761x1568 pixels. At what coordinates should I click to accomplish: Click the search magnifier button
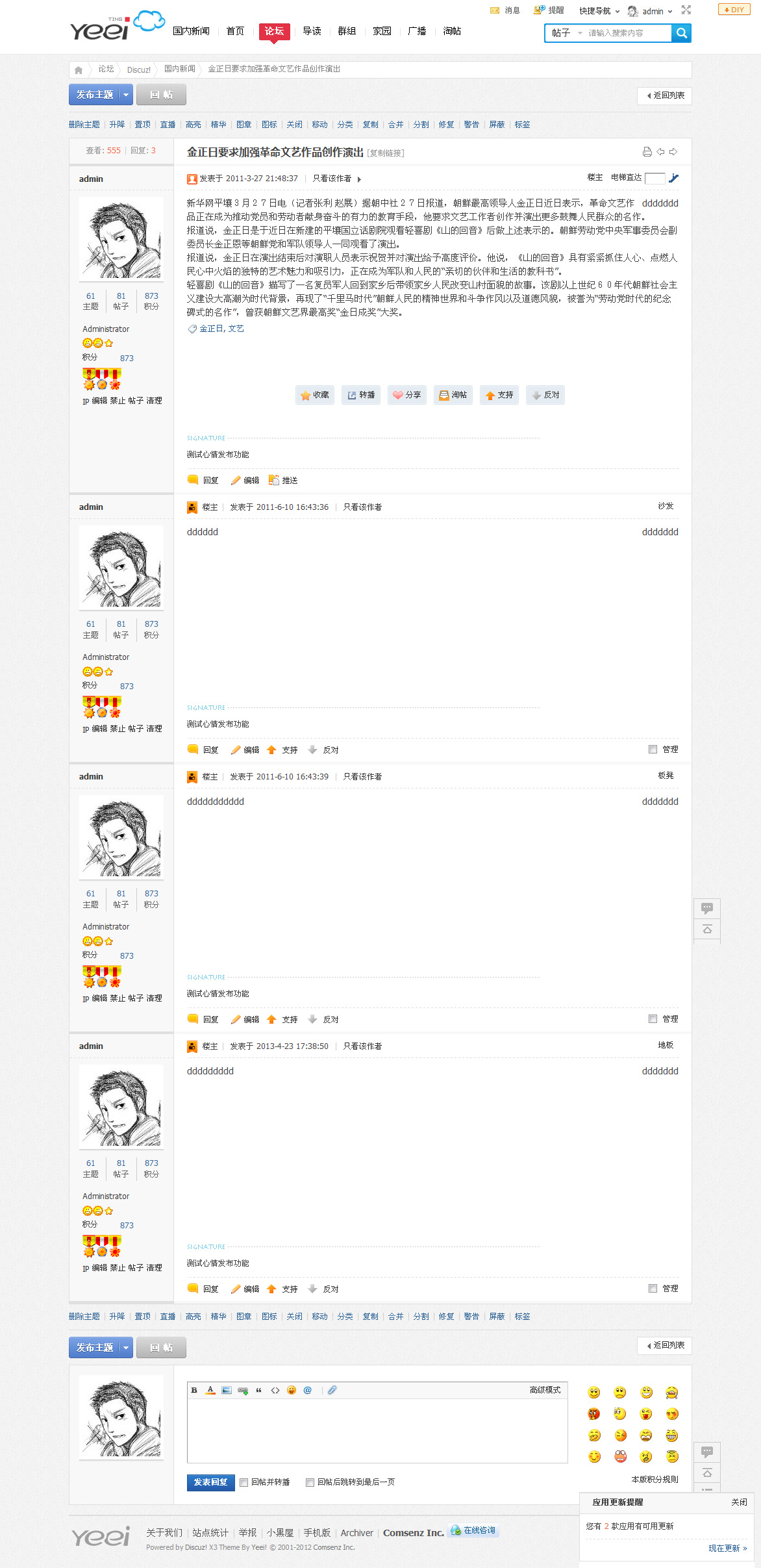(x=681, y=33)
